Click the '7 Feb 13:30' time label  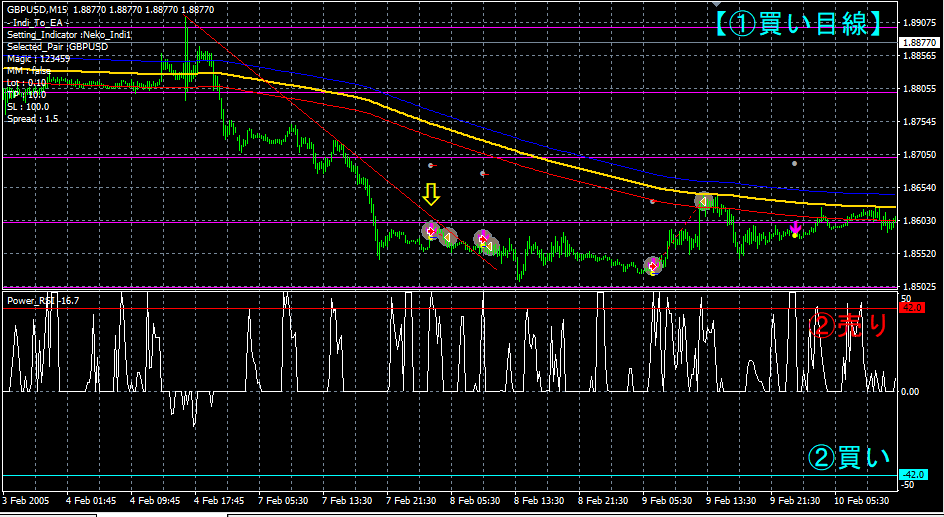tap(347, 501)
